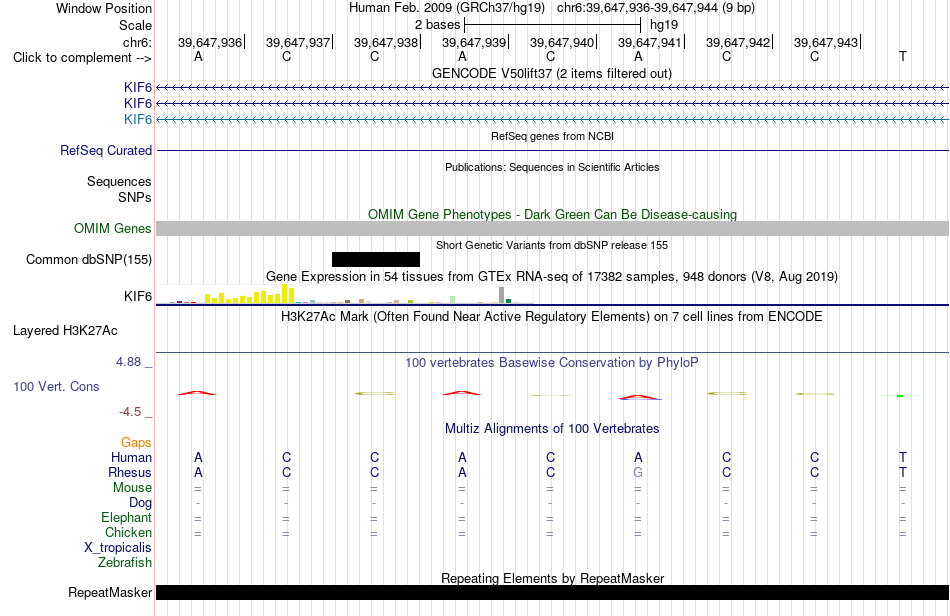Click the chr6:39,647,936-39,647,944 position text
Image resolution: width=950 pixels, height=616 pixels.
pyautogui.click(x=656, y=8)
